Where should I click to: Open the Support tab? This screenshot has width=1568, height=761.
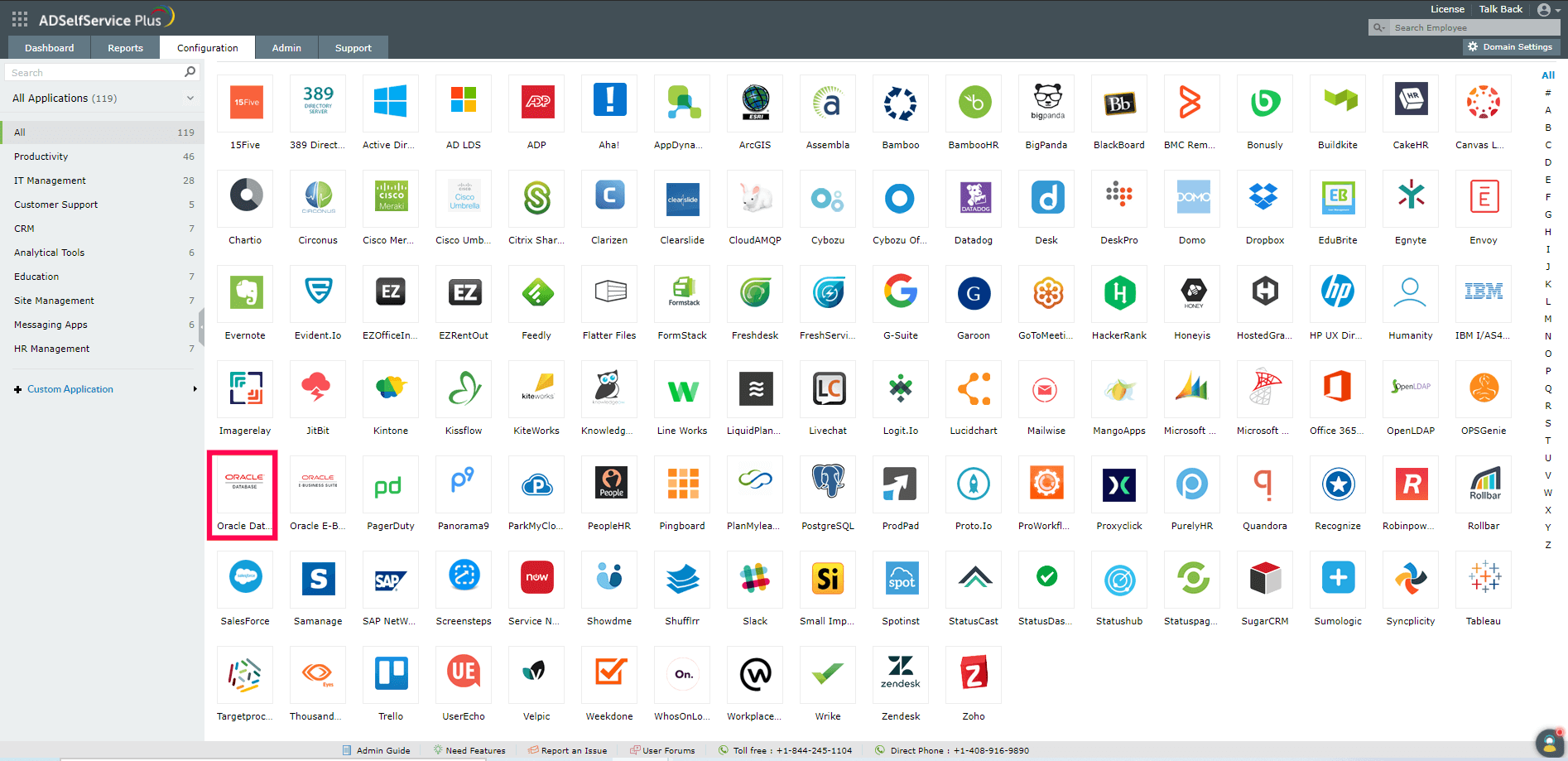click(x=354, y=48)
